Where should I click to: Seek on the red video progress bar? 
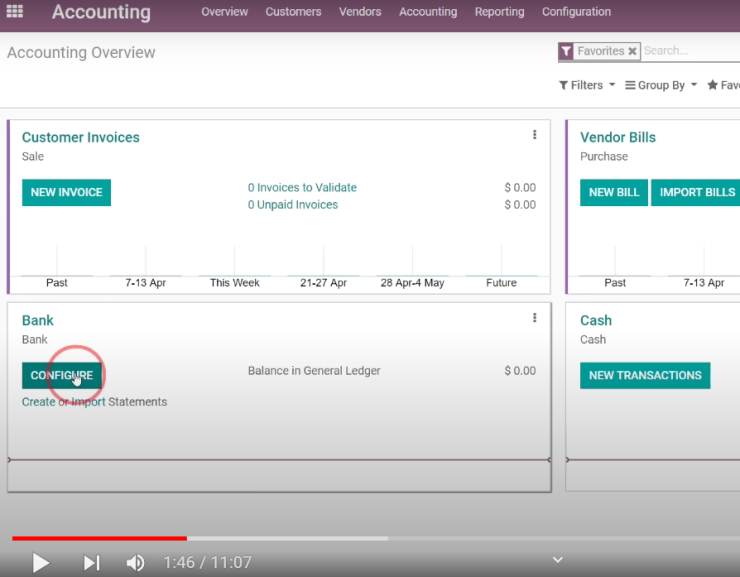100,538
